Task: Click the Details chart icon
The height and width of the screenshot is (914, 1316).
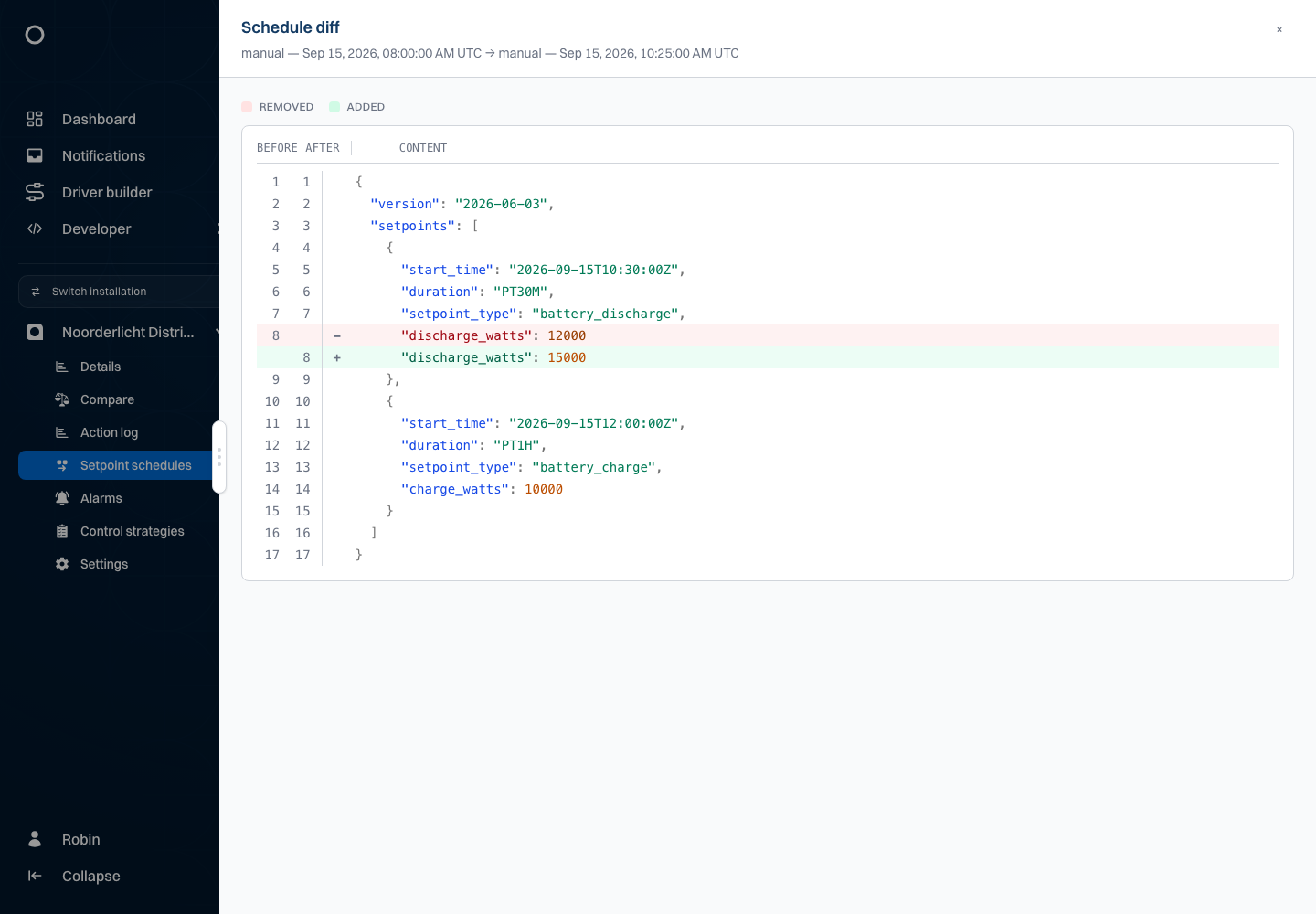Action: point(62,367)
